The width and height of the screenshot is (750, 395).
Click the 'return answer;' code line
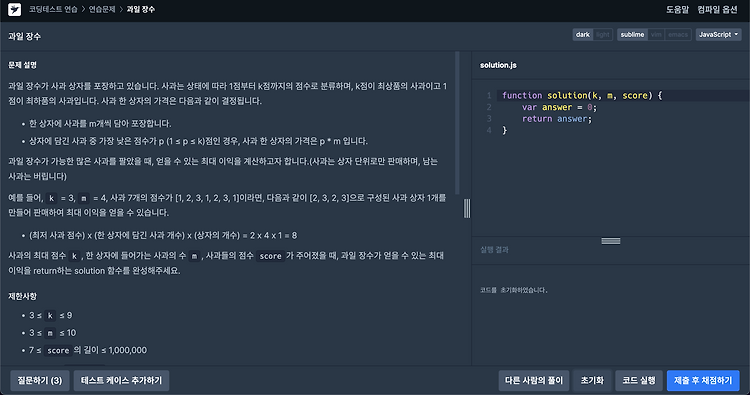point(557,119)
